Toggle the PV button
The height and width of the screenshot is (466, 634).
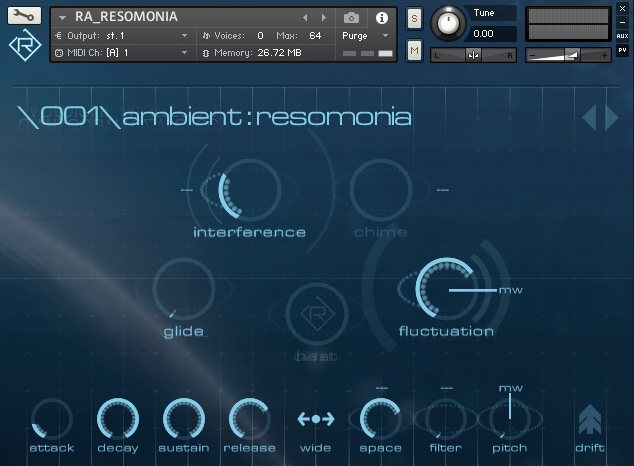tap(622, 49)
